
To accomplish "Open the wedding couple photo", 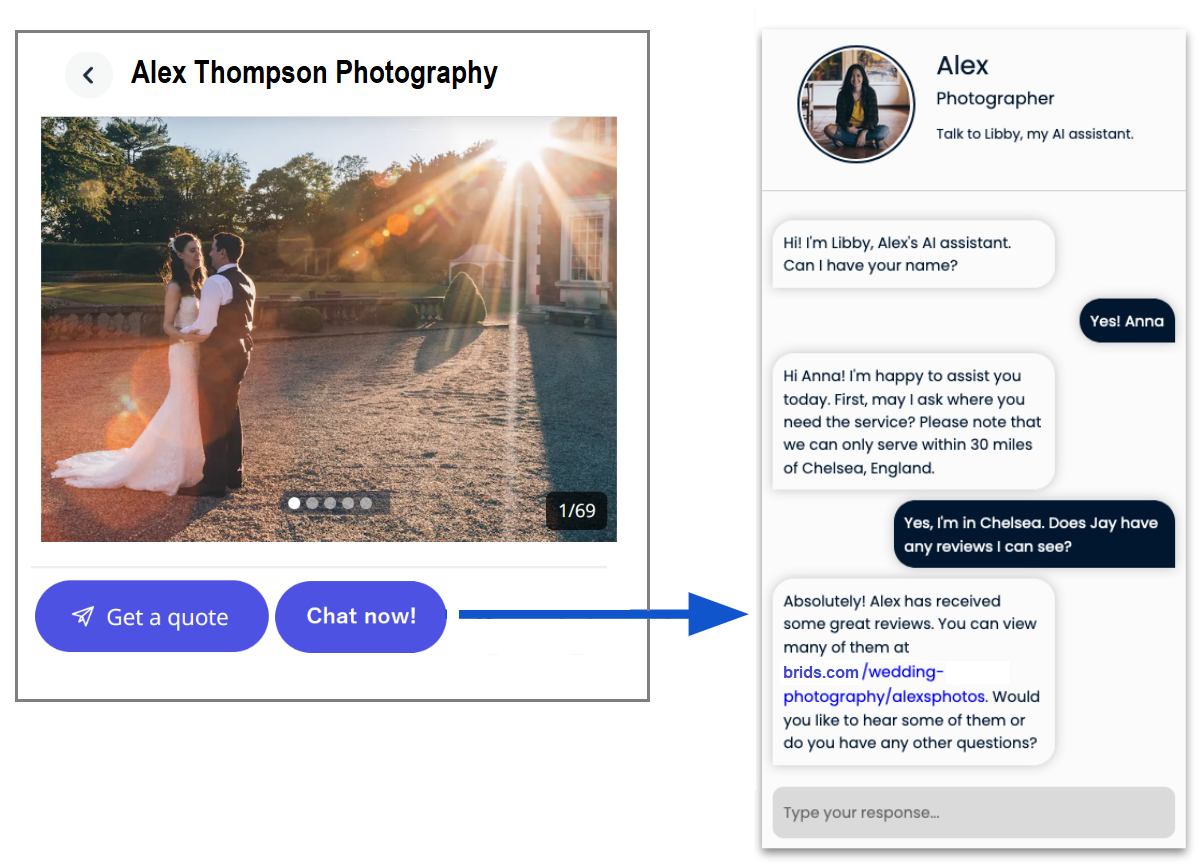I will 329,329.
